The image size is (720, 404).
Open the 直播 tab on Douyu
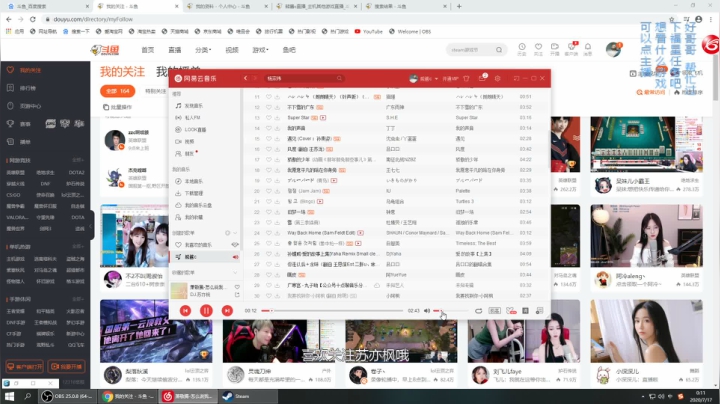coord(174,50)
